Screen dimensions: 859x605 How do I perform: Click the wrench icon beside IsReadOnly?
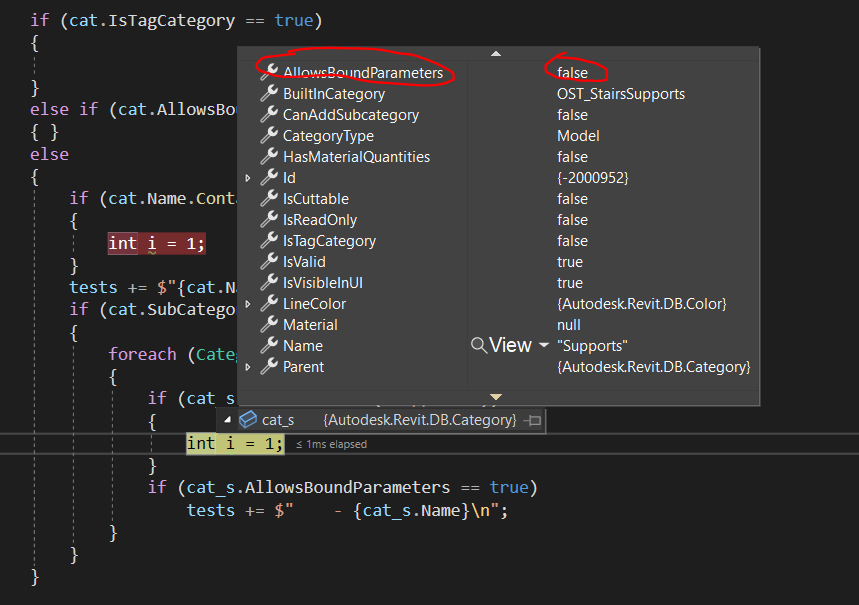tap(268, 220)
